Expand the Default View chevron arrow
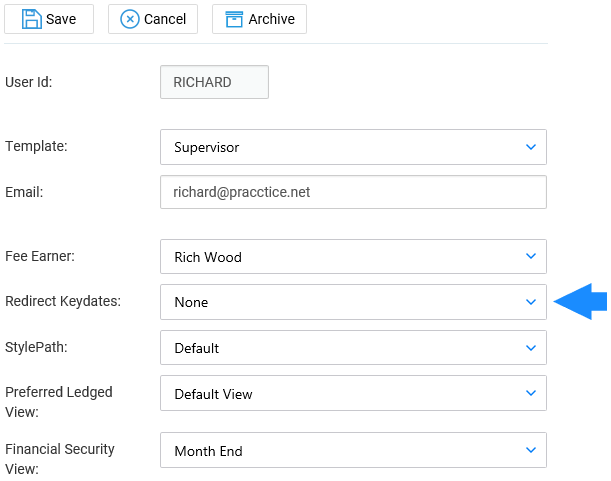 [x=531, y=393]
